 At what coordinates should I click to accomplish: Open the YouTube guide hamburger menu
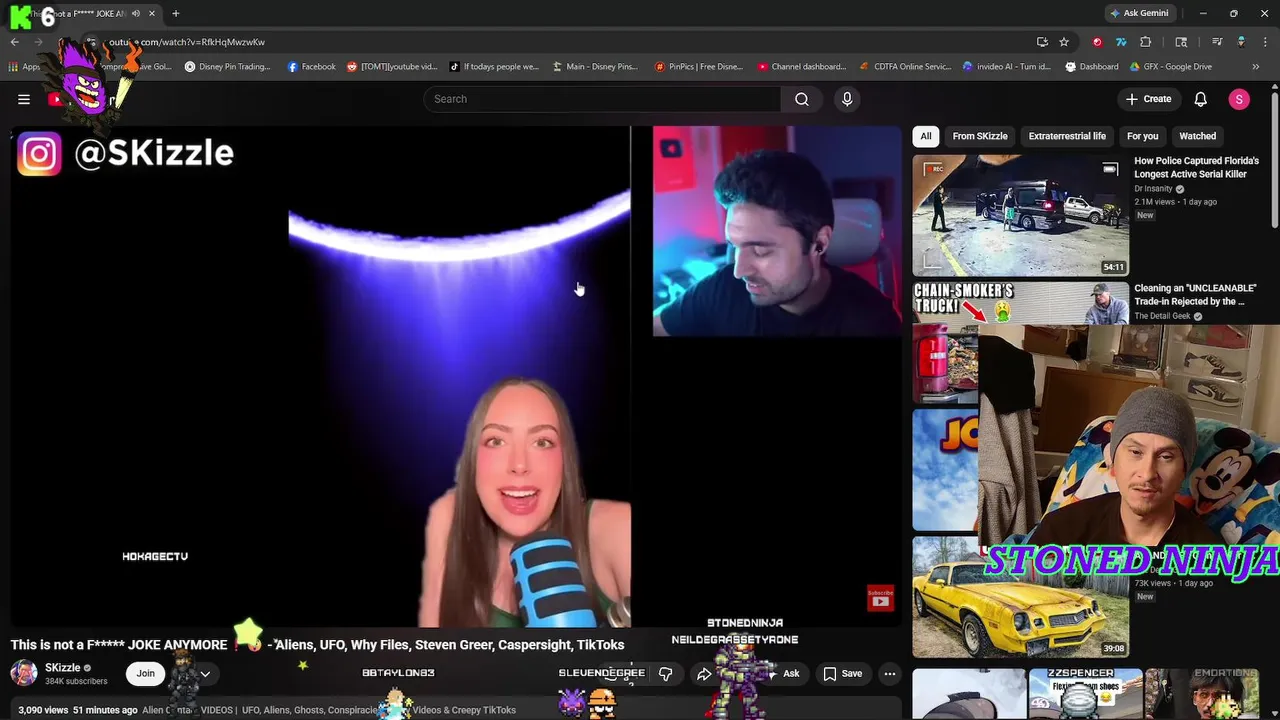tap(24, 99)
